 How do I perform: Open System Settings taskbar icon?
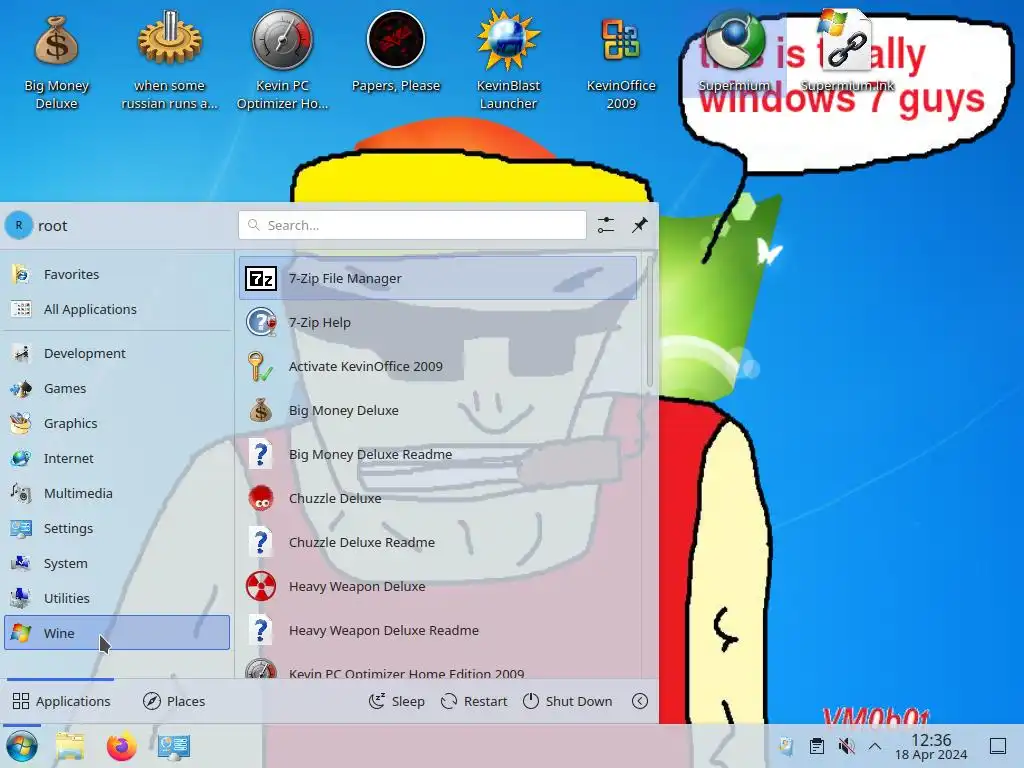pos(174,746)
